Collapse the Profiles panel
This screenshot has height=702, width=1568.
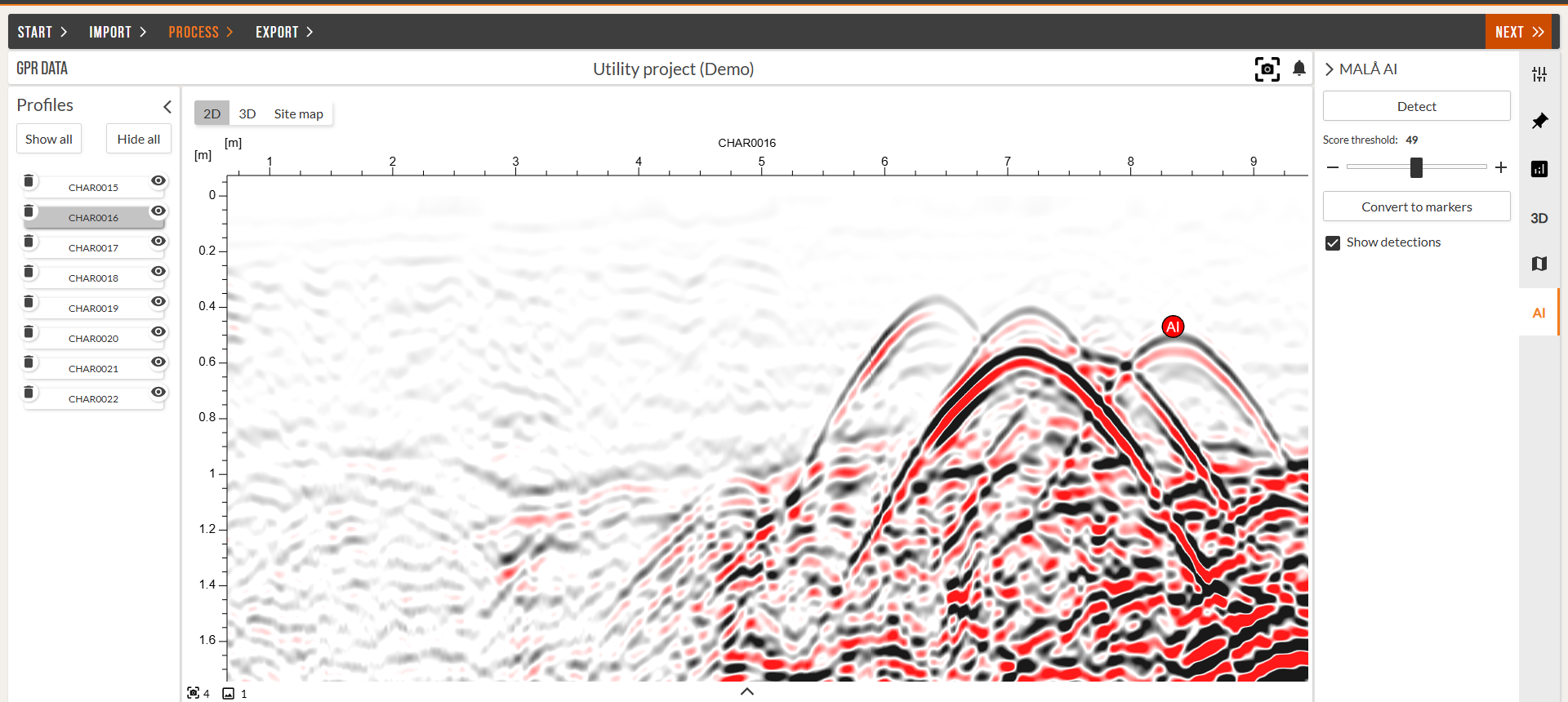167,107
